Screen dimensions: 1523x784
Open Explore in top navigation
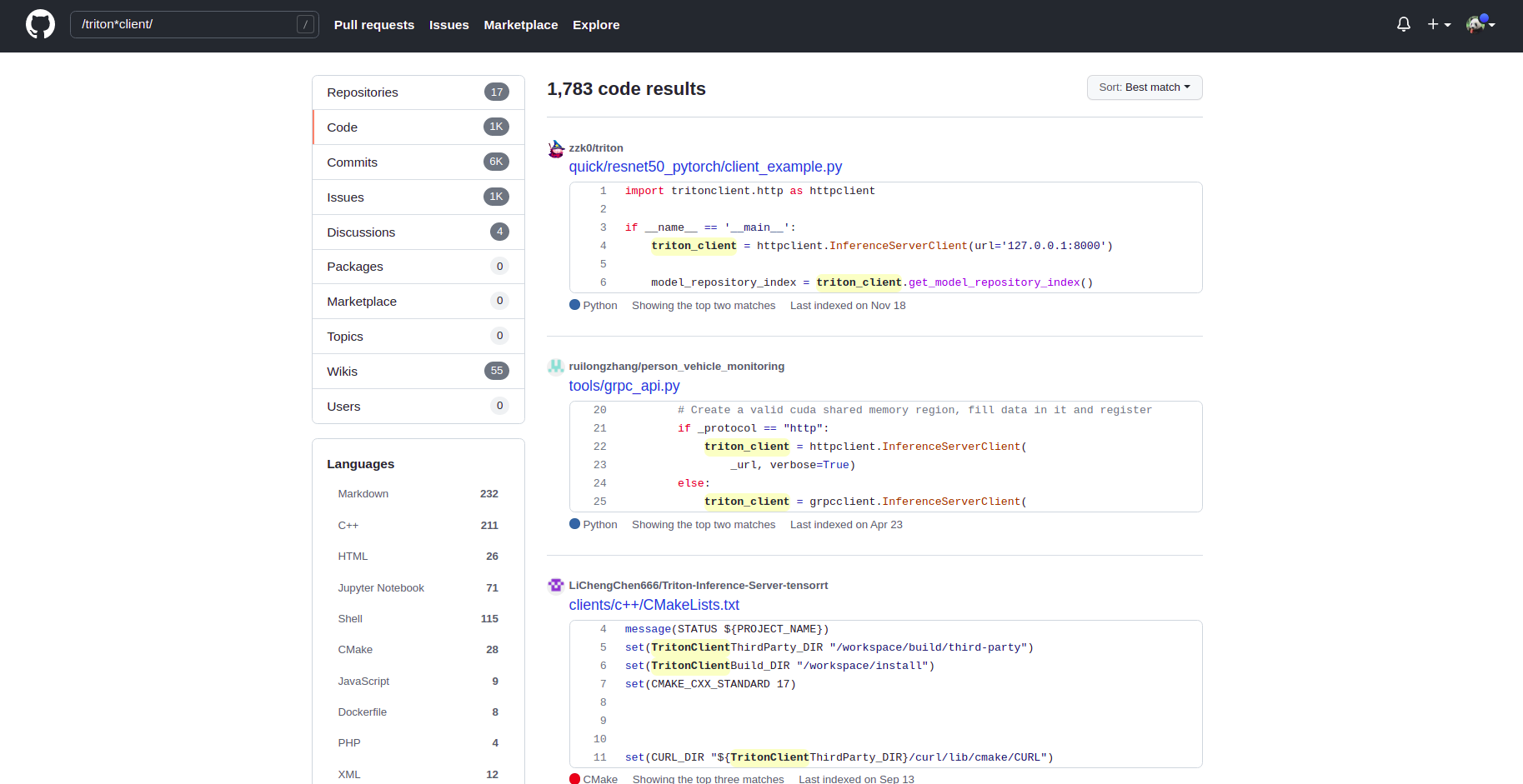[596, 25]
